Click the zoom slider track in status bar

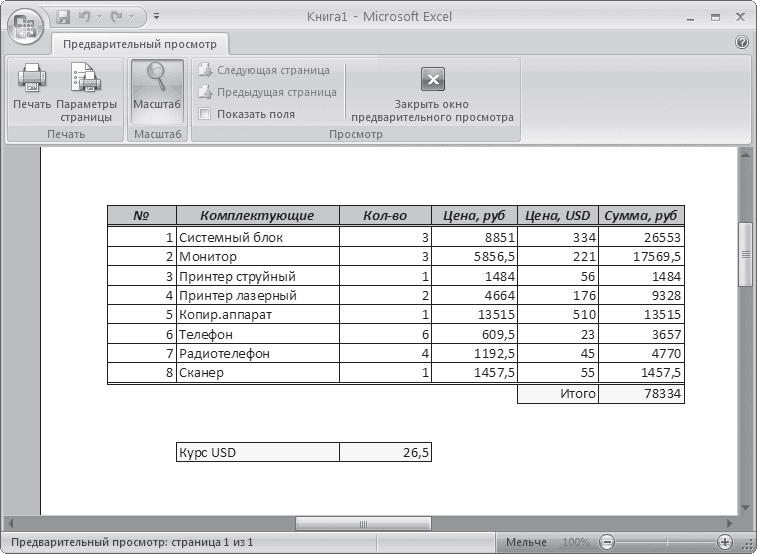tap(666, 541)
